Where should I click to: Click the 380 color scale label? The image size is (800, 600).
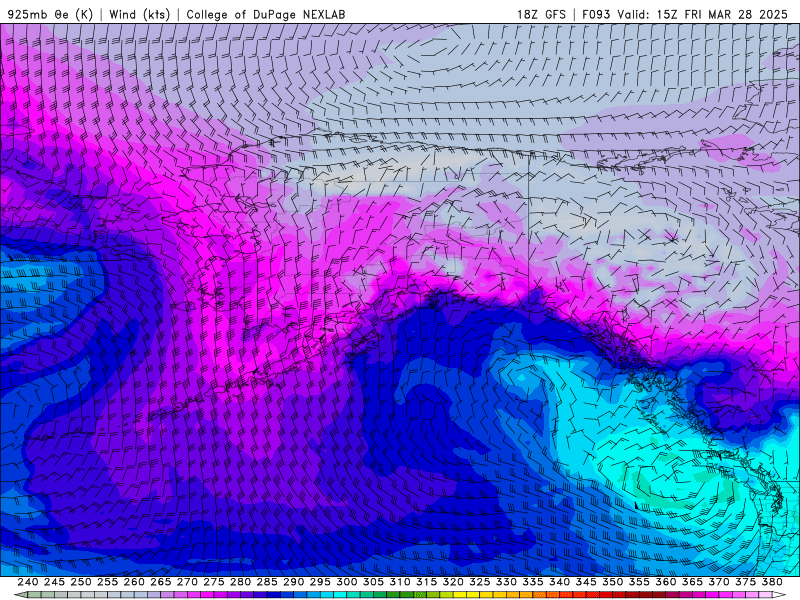pos(772,582)
